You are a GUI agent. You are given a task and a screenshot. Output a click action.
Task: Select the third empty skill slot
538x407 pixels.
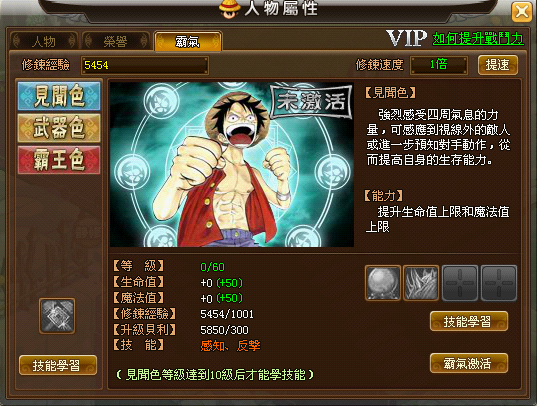(460, 283)
